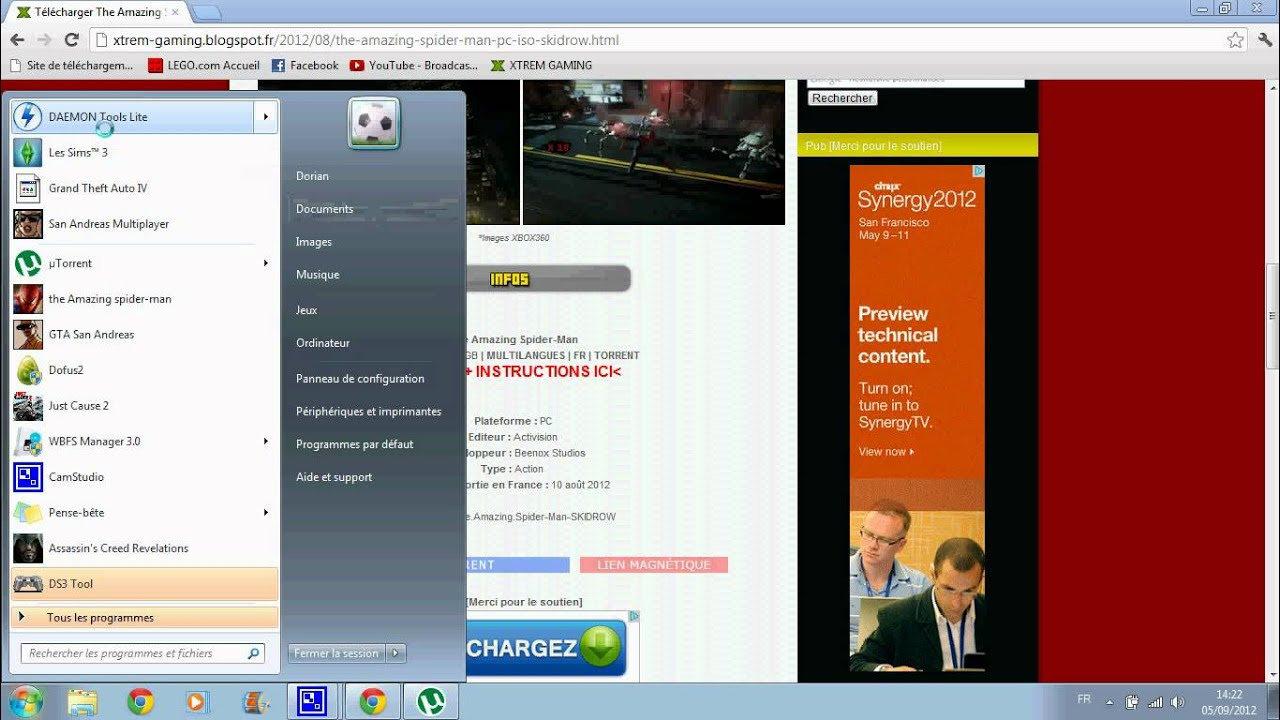1280x720 pixels.
Task: Switch to CamStudio on the taskbar
Action: 312,702
